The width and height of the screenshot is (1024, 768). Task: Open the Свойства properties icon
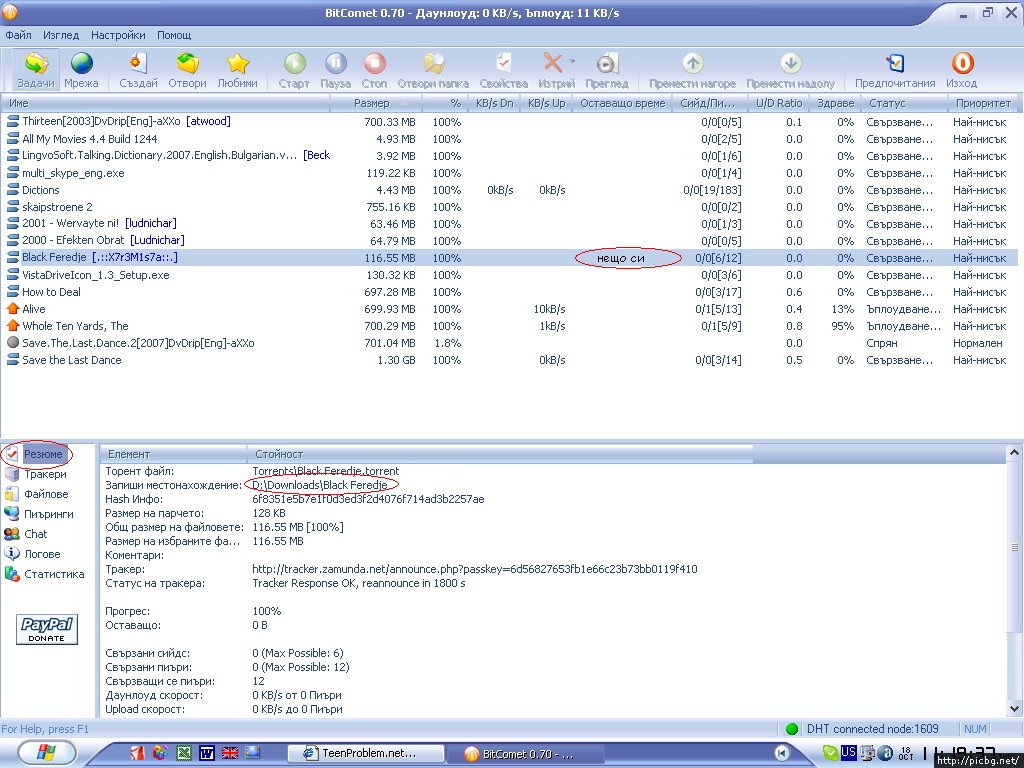click(x=504, y=63)
